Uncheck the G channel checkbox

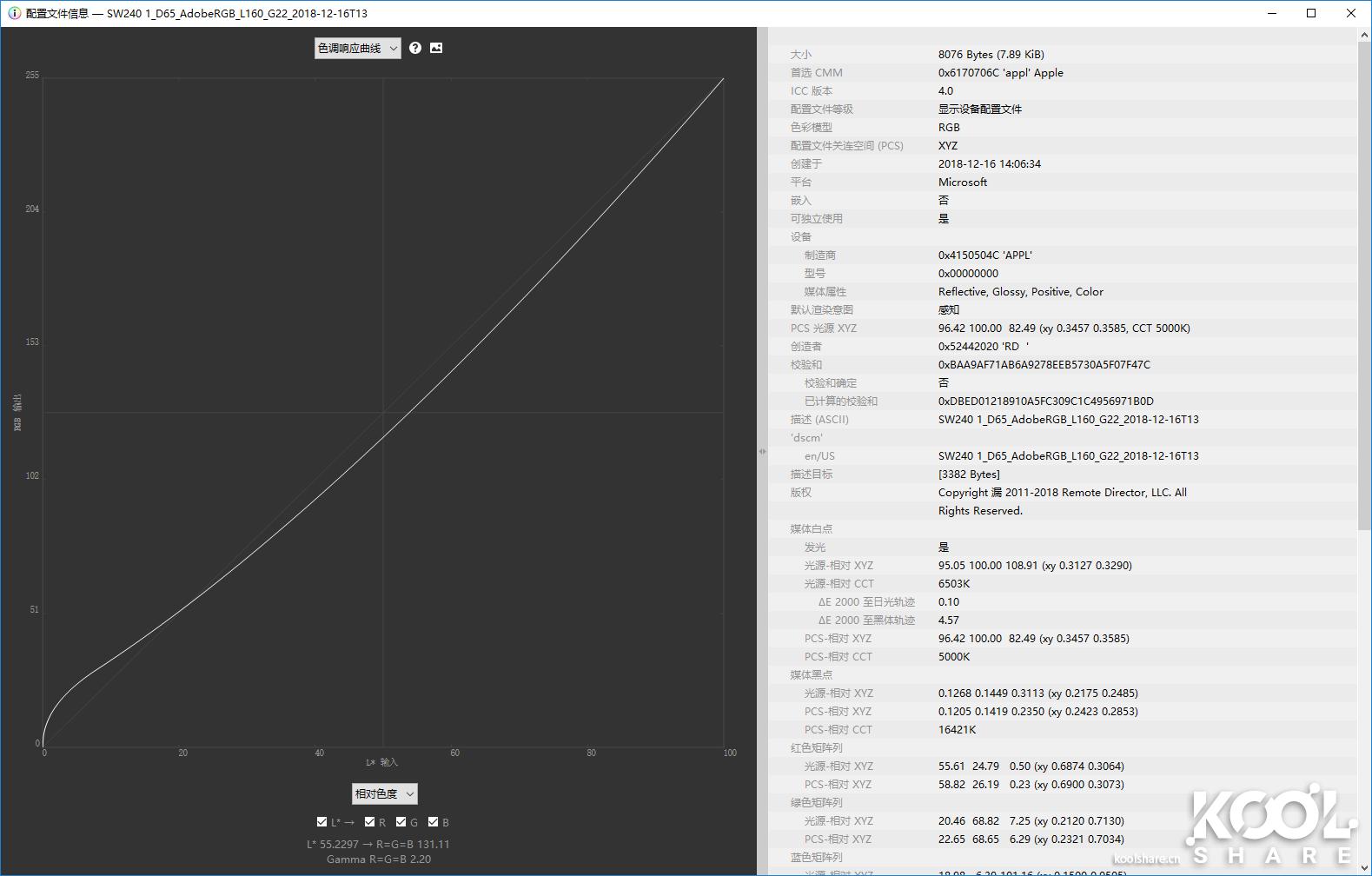(x=401, y=822)
